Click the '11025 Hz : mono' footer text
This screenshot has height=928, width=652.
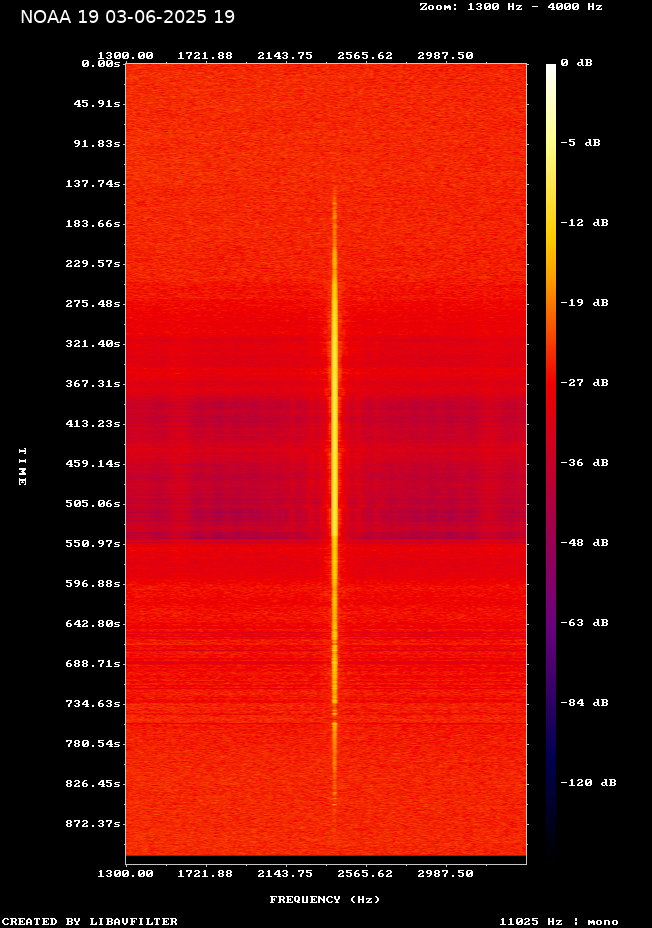click(559, 921)
